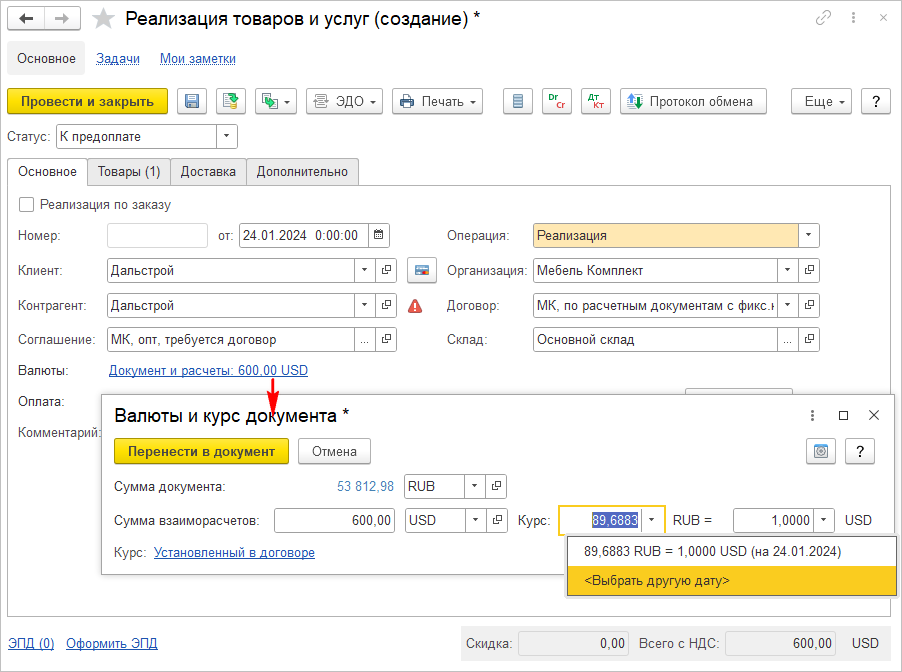The image size is (902, 672).
Task: Add document to favorites with star icon
Action: click(102, 19)
